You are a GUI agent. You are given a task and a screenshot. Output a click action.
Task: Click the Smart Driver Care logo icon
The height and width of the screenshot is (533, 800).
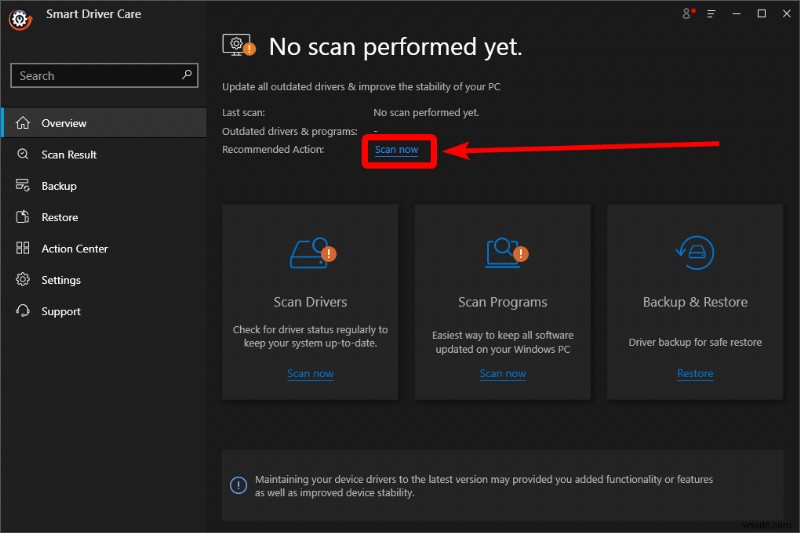click(x=20, y=19)
